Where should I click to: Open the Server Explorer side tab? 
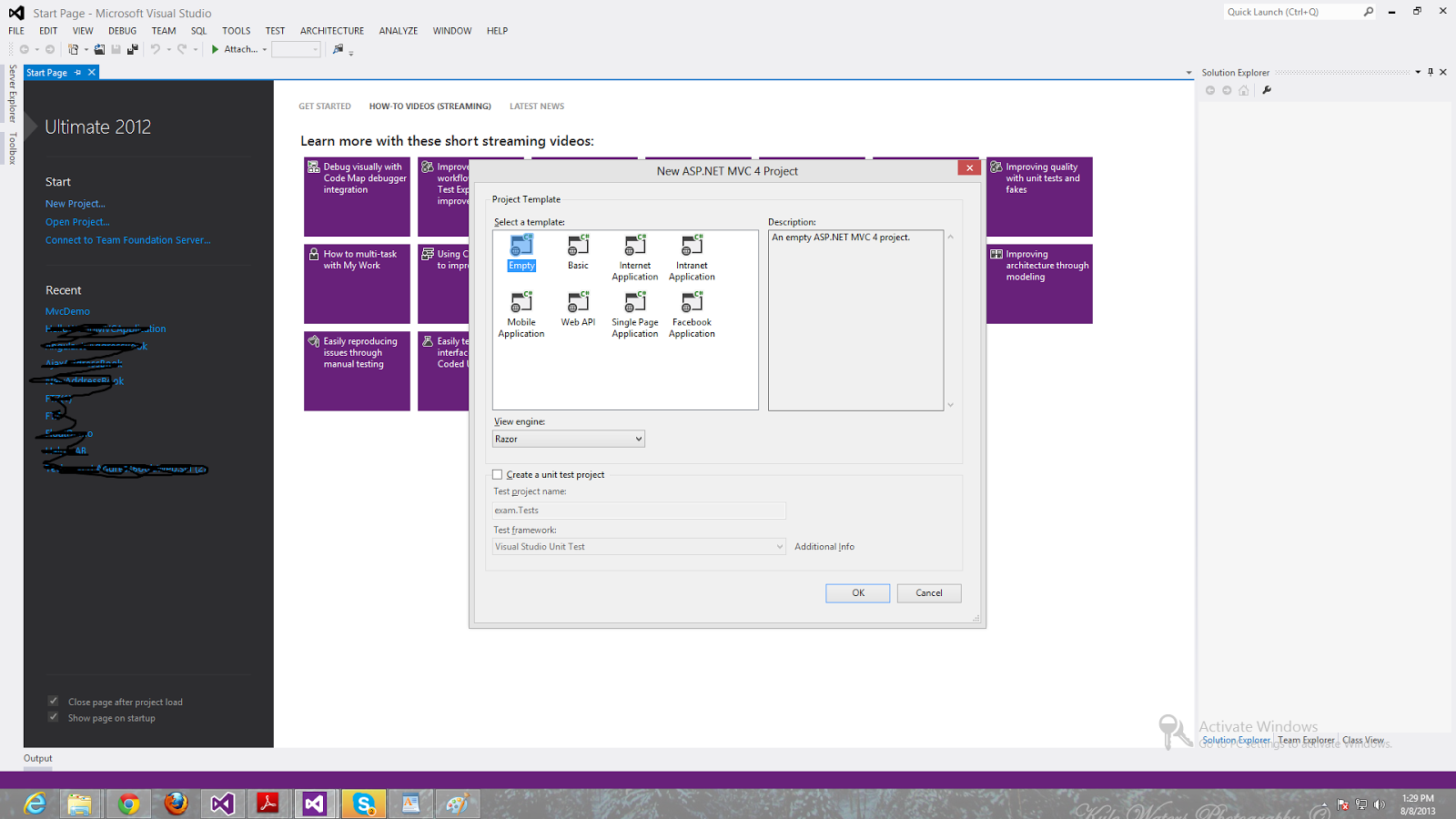point(12,94)
